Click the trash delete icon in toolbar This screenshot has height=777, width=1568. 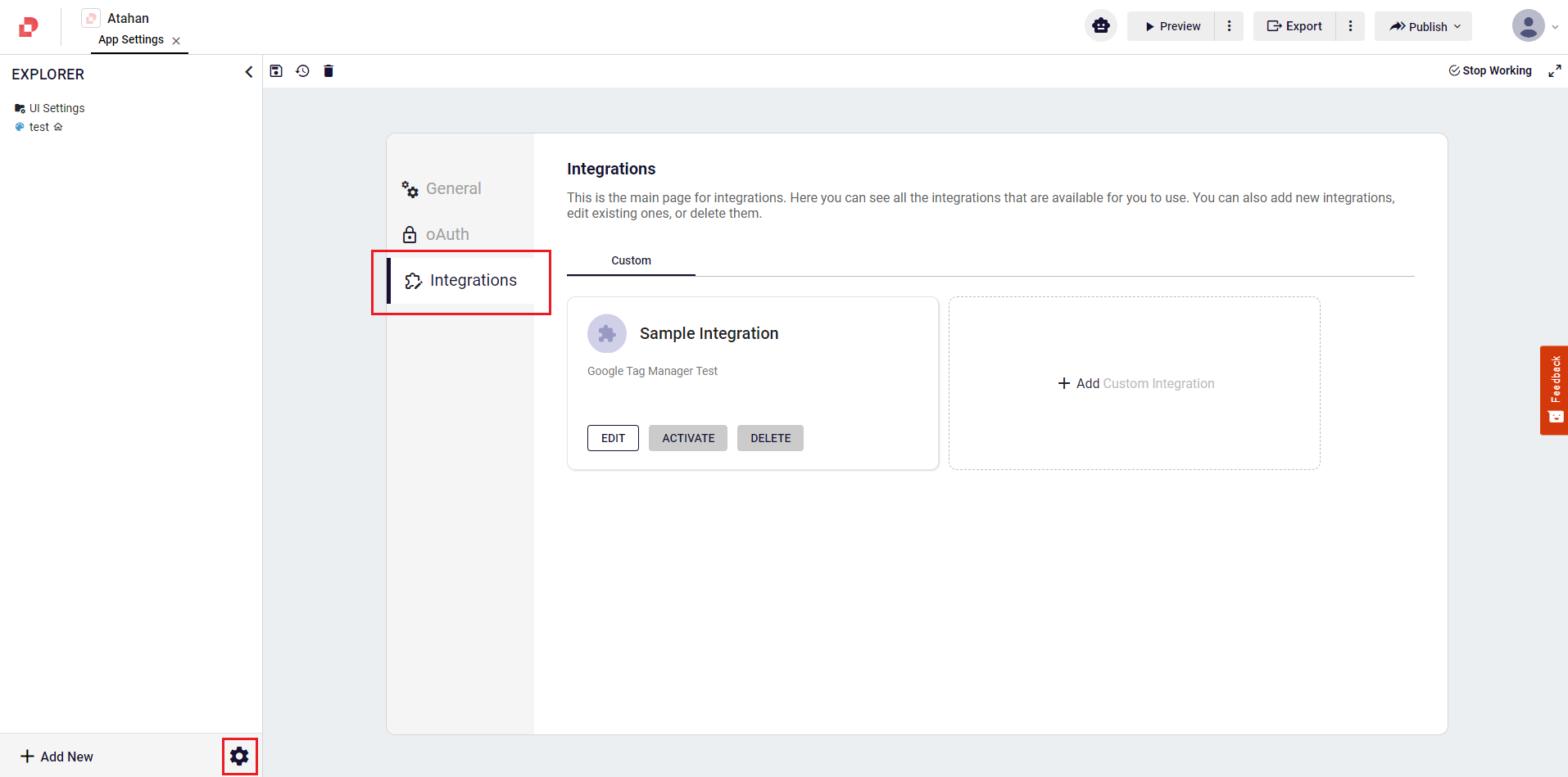click(x=329, y=71)
